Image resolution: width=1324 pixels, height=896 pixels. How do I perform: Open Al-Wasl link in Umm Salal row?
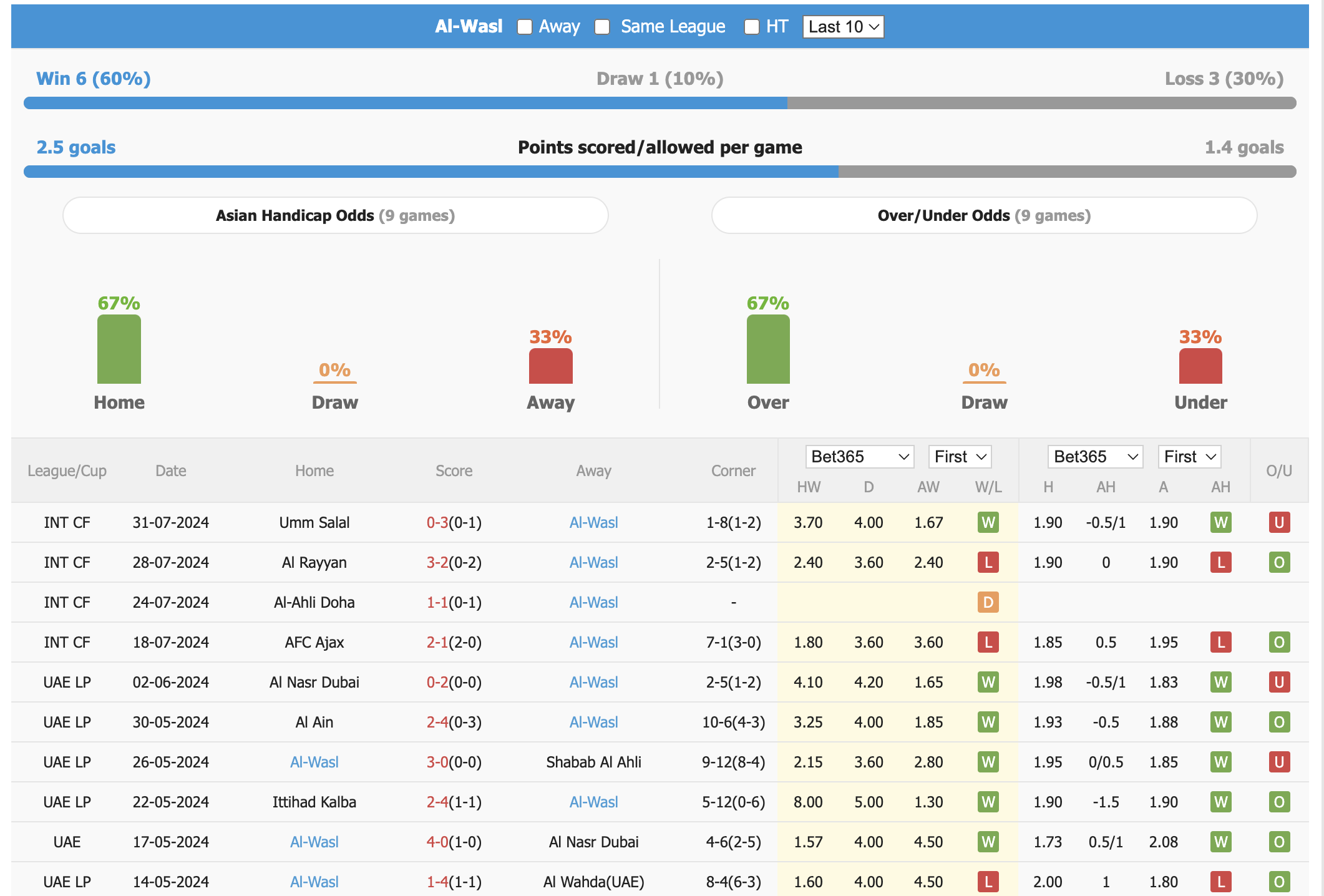pos(593,522)
